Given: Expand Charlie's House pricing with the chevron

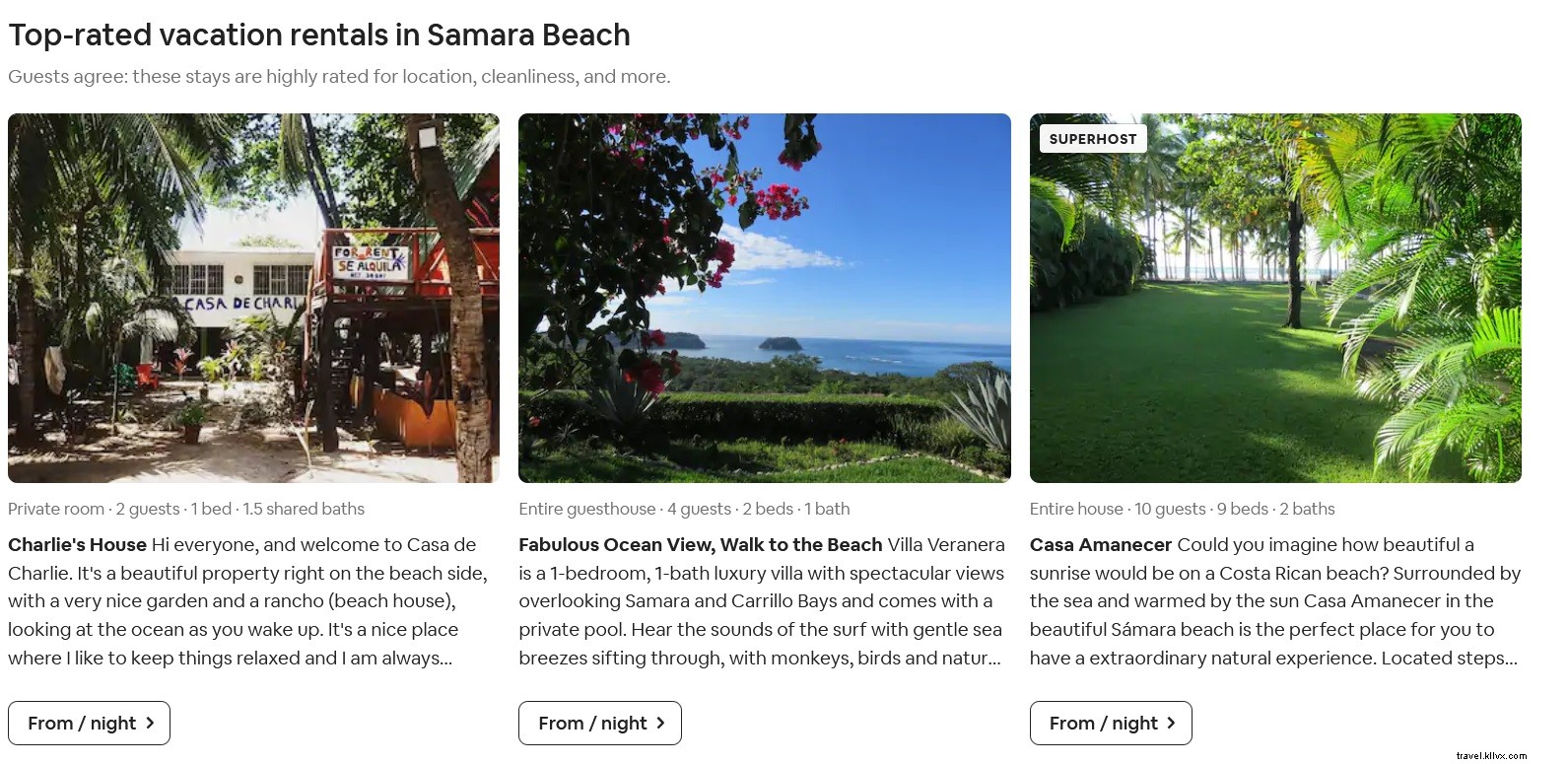Looking at the screenshot, I should pyautogui.click(x=150, y=723).
